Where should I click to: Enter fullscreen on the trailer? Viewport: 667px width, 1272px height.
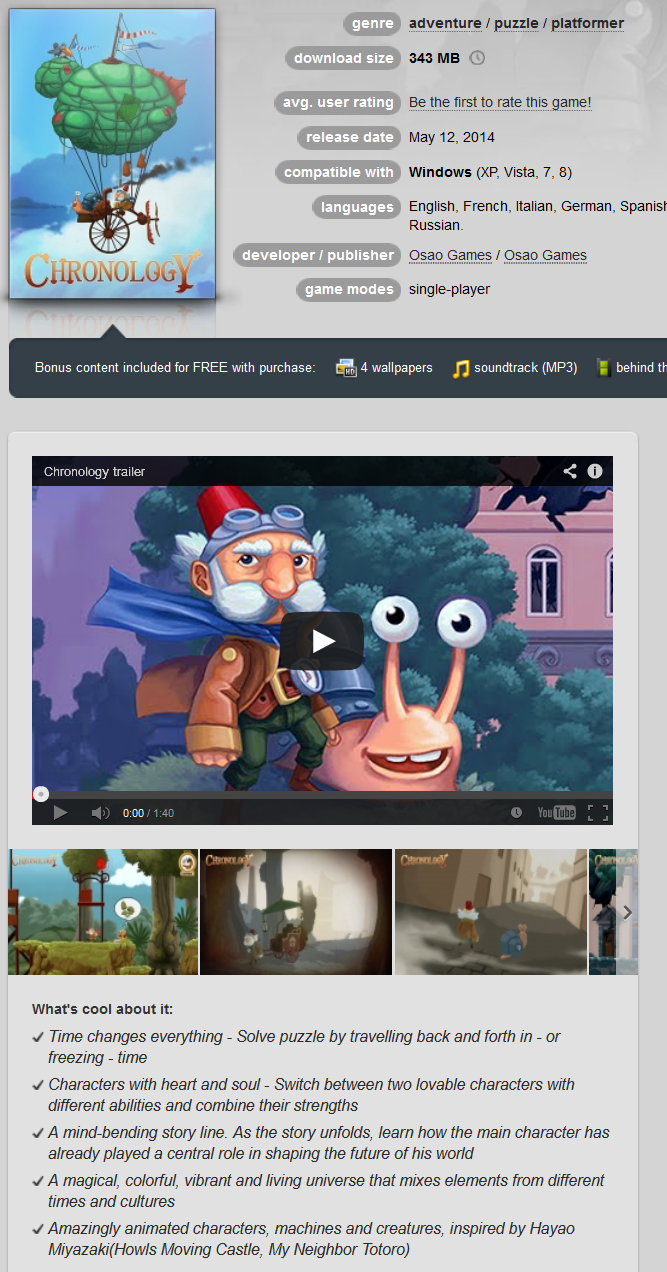click(x=598, y=813)
